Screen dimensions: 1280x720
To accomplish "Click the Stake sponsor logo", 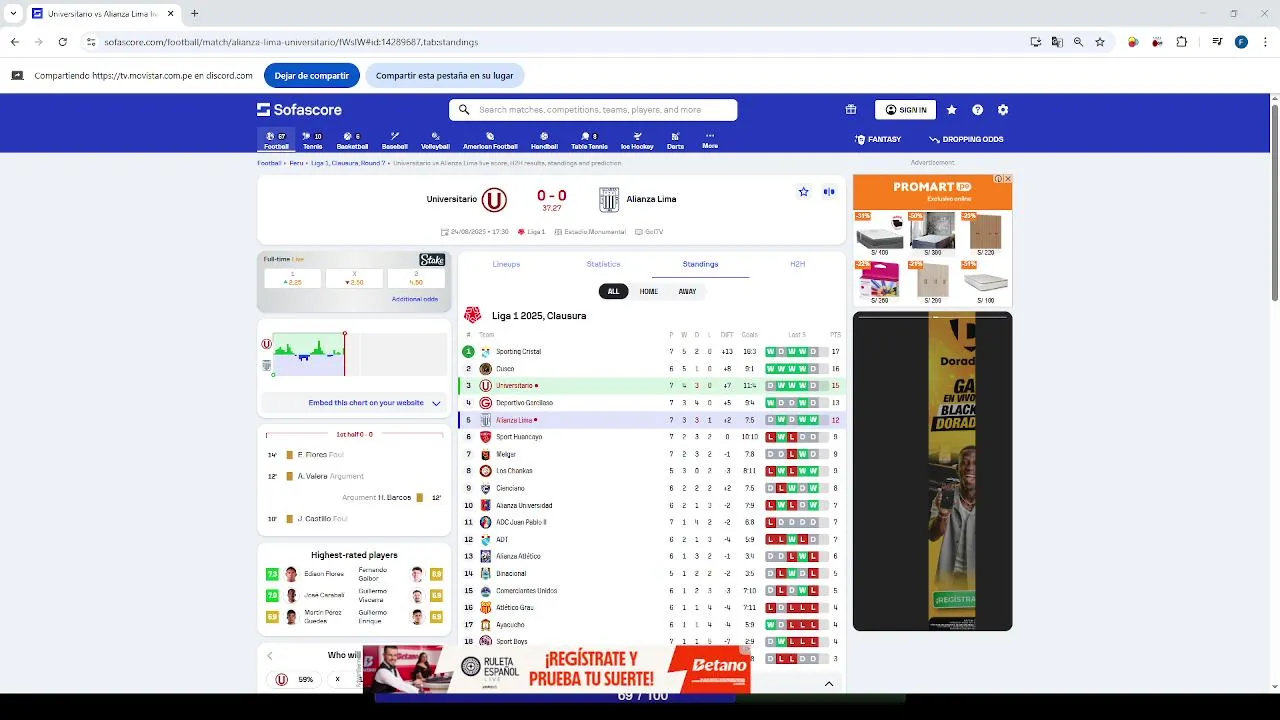I will tap(432, 260).
